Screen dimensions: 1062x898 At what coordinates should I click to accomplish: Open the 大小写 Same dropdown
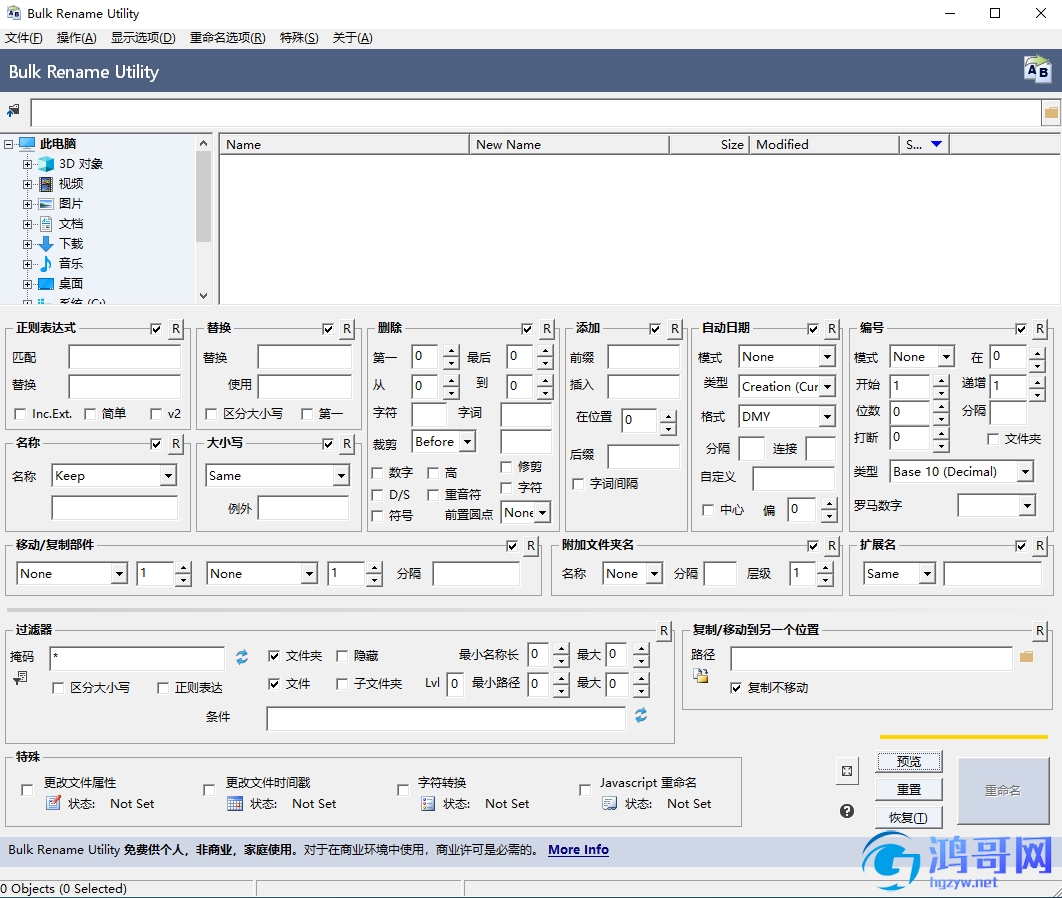341,476
